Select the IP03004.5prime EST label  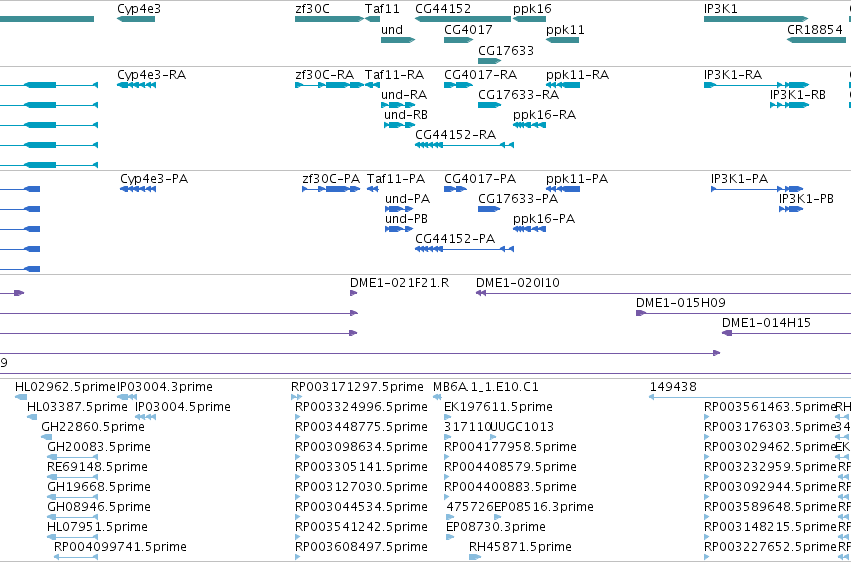(x=183, y=407)
